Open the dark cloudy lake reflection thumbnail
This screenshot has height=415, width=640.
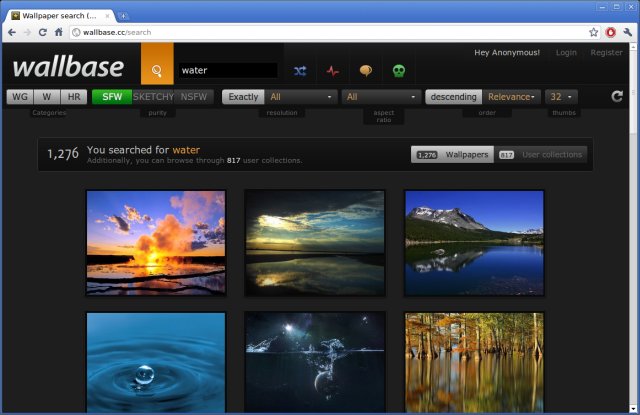pos(315,243)
